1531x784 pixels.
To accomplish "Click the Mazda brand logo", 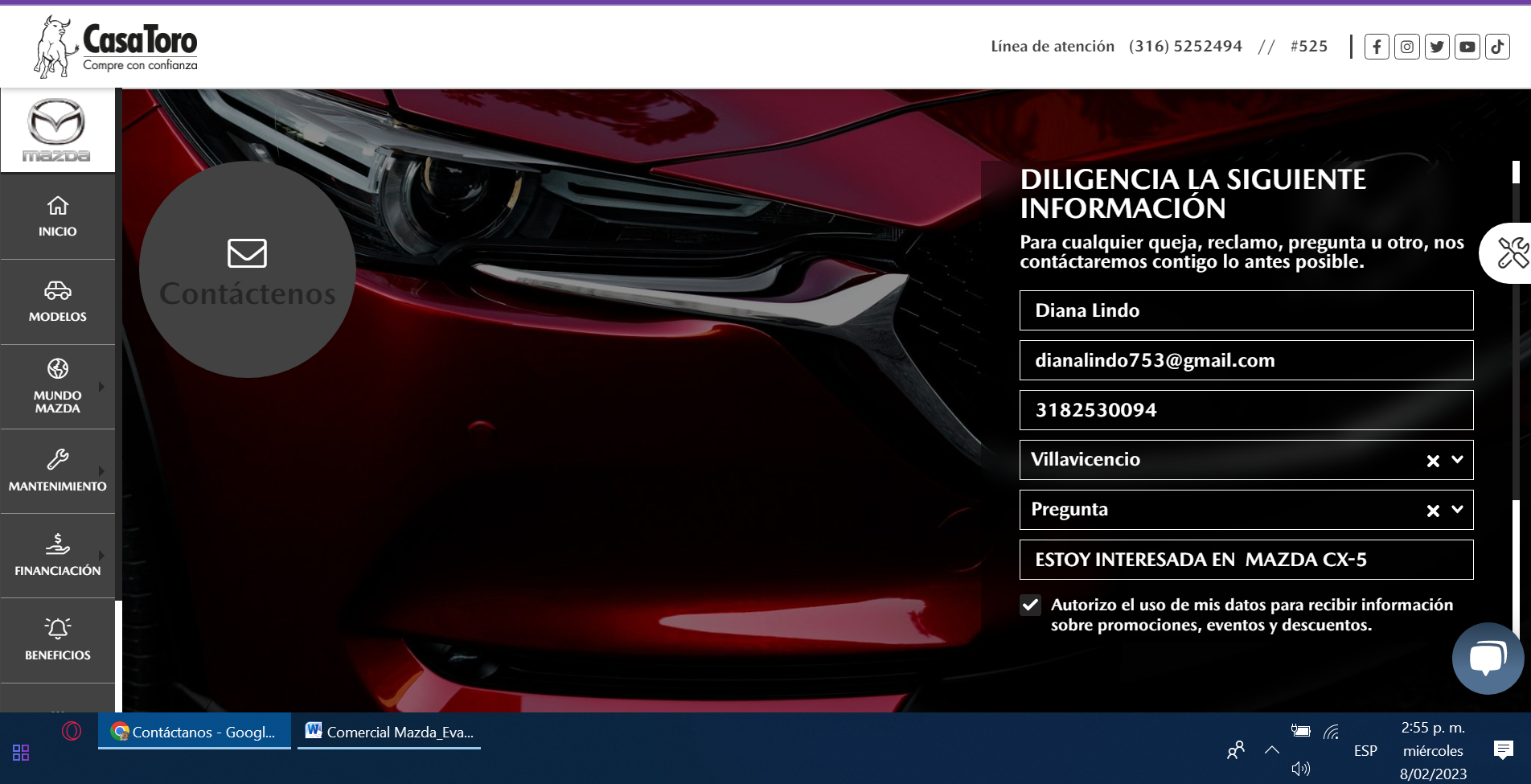I will point(56,130).
